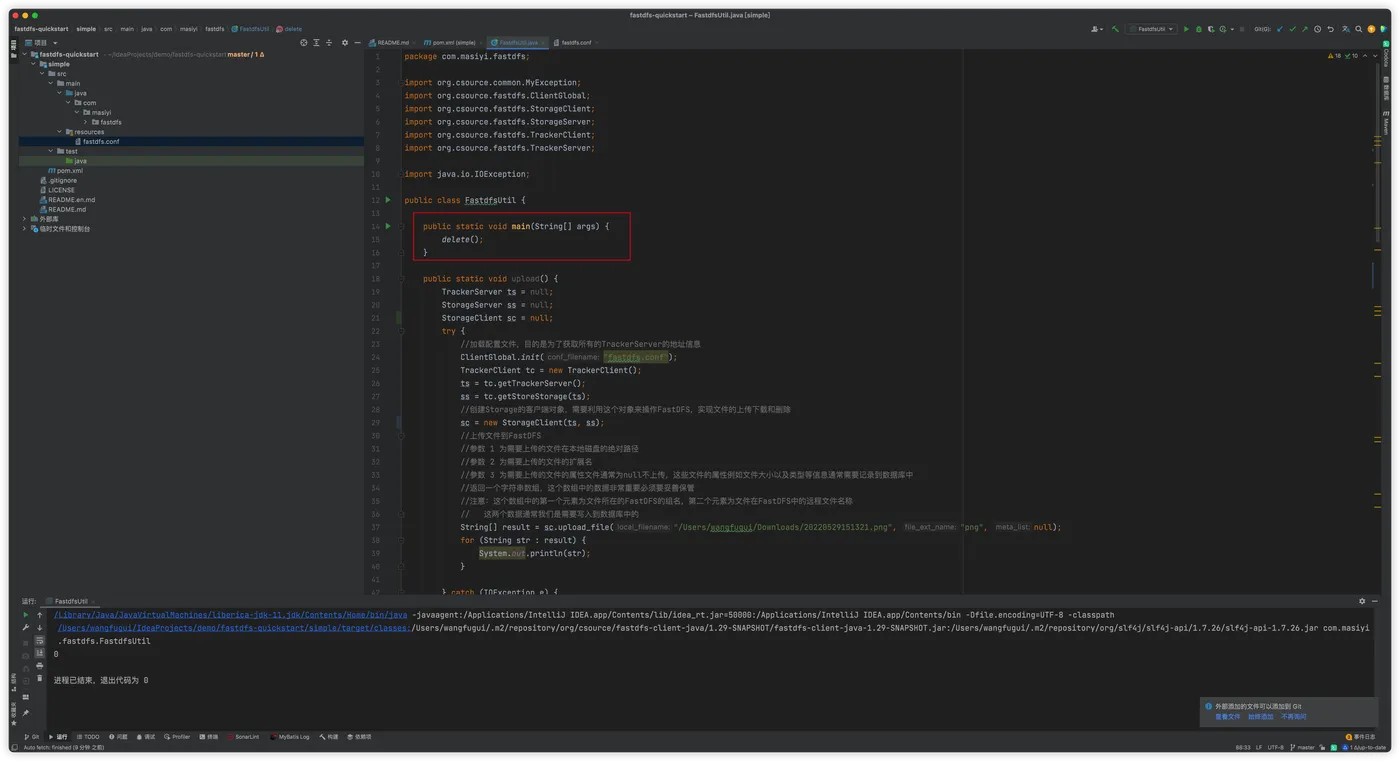
Task: Rerun FastdfsUtil in the run panel
Action: [26, 615]
